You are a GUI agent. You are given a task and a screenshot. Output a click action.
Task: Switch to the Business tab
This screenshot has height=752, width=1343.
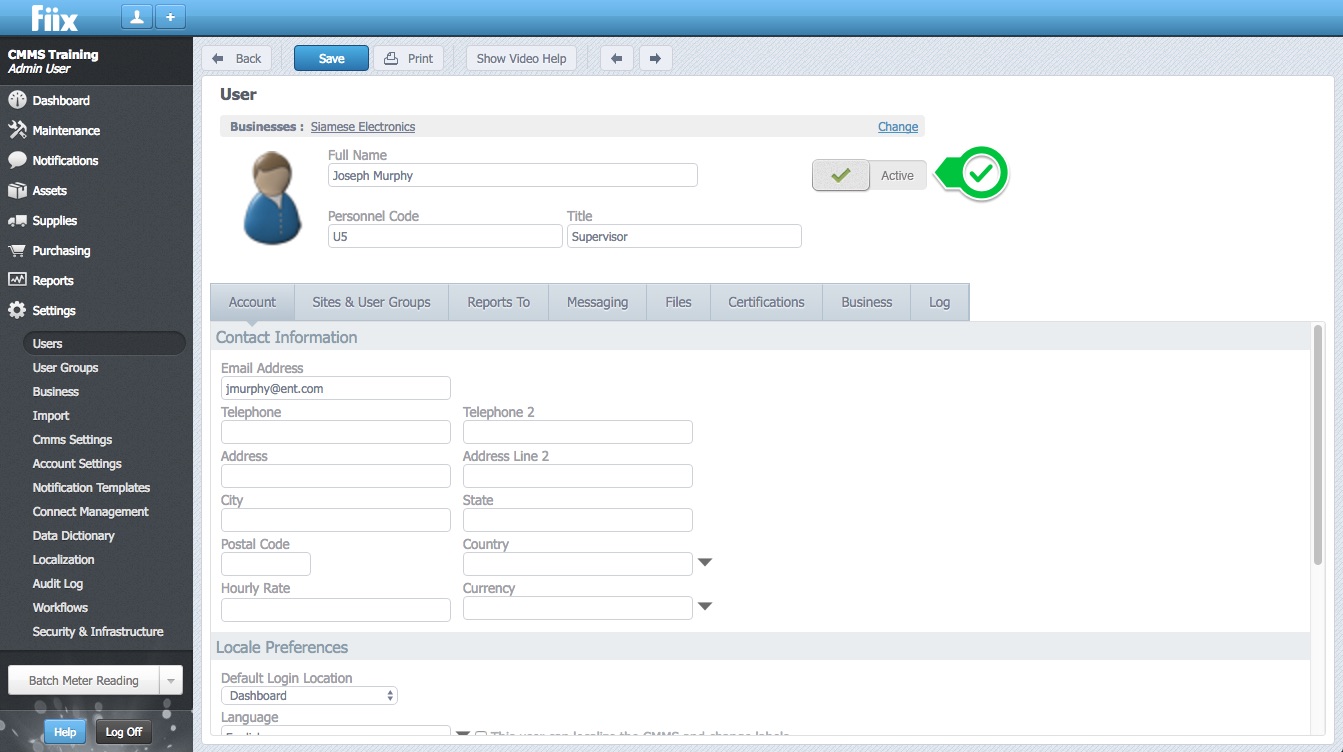pos(866,302)
